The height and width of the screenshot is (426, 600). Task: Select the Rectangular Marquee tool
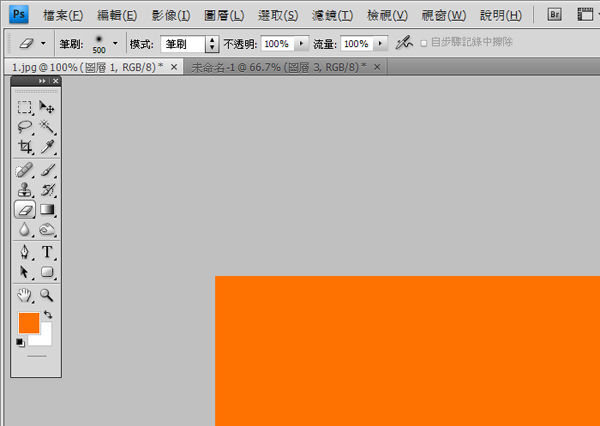24,107
